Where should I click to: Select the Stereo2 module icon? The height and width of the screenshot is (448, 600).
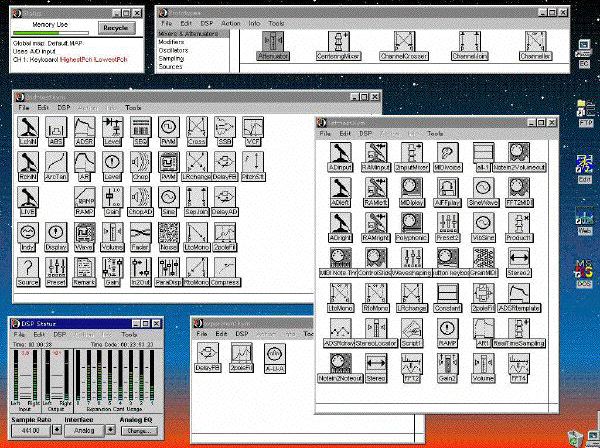click(x=519, y=263)
